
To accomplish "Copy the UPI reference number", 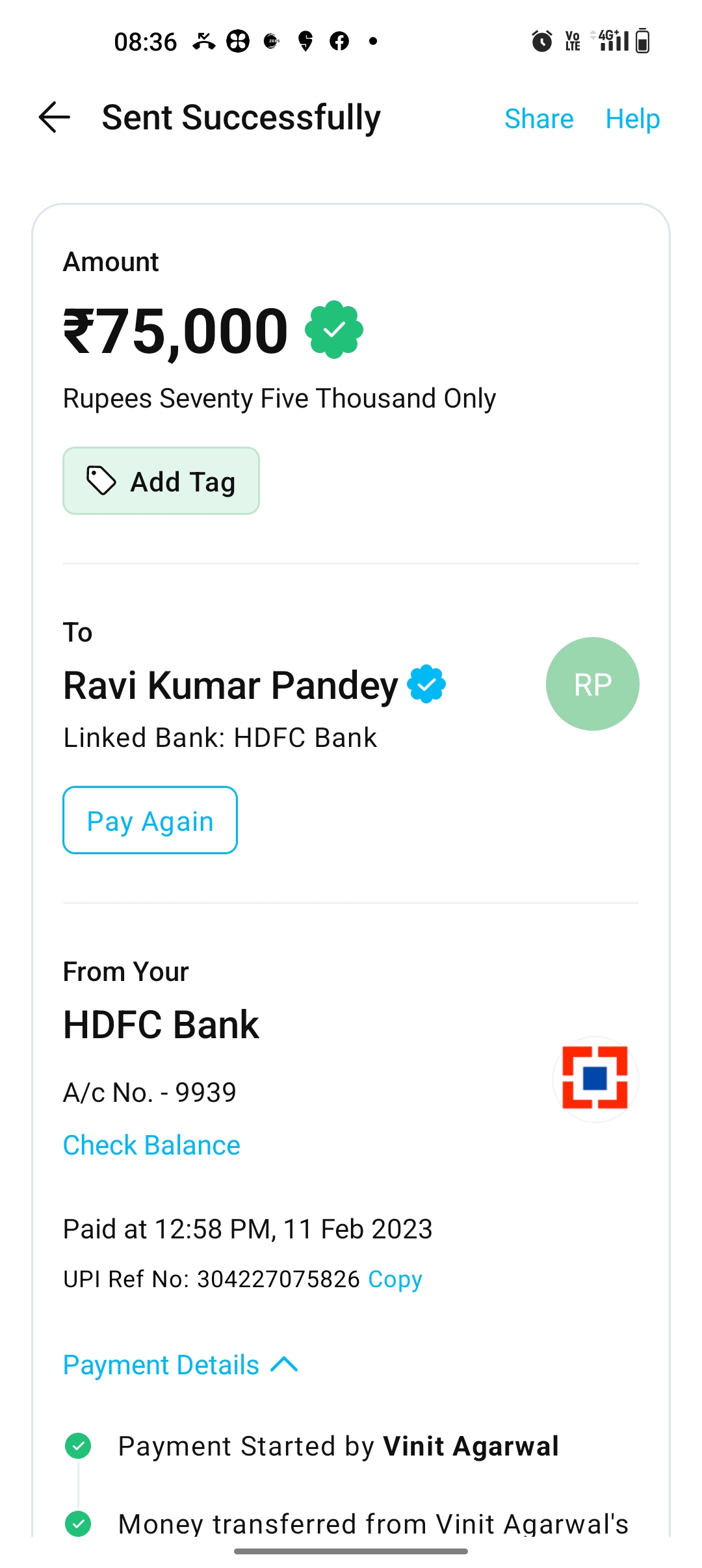I will tap(395, 1279).
